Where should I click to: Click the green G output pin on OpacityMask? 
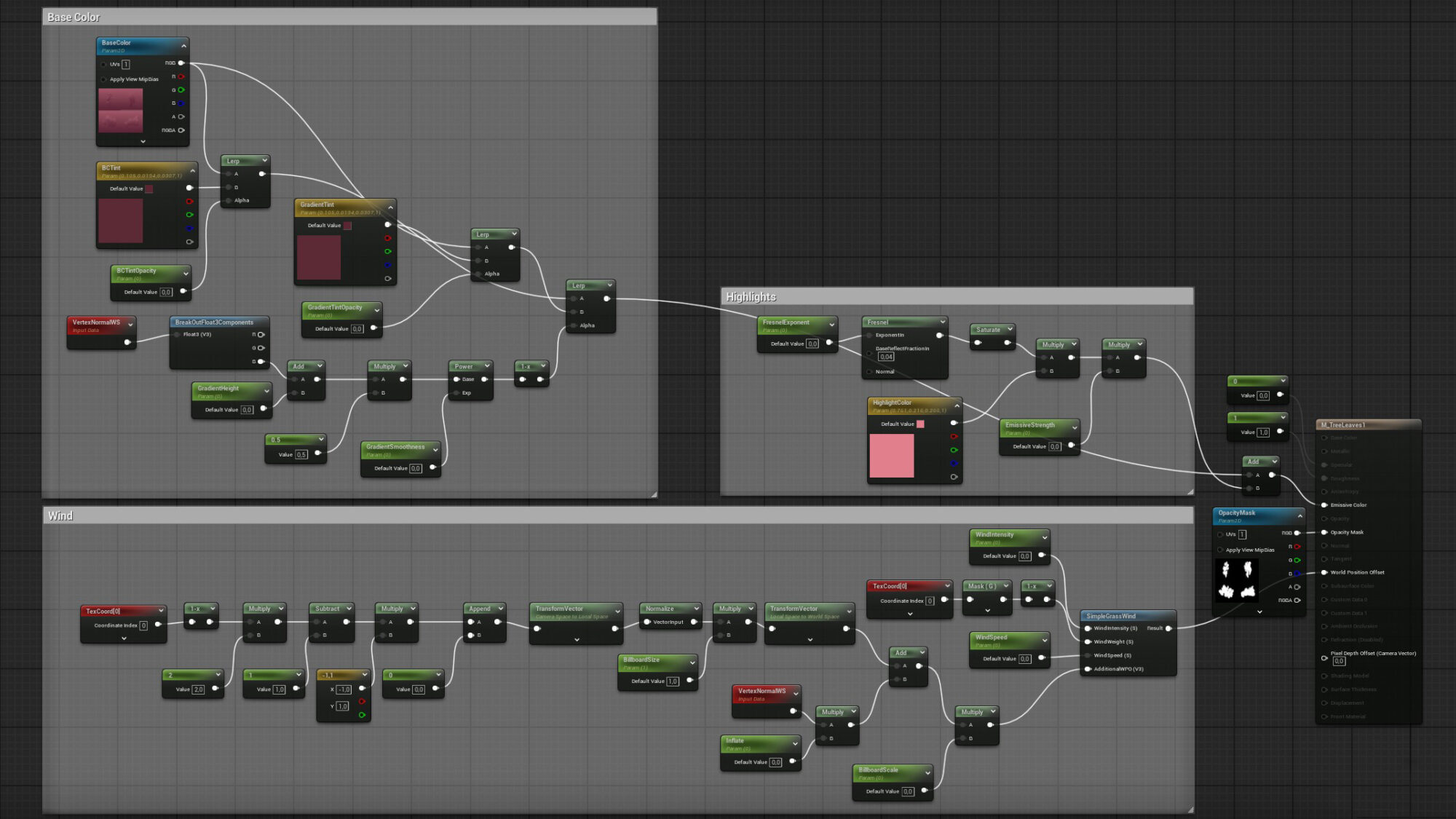(x=1297, y=559)
